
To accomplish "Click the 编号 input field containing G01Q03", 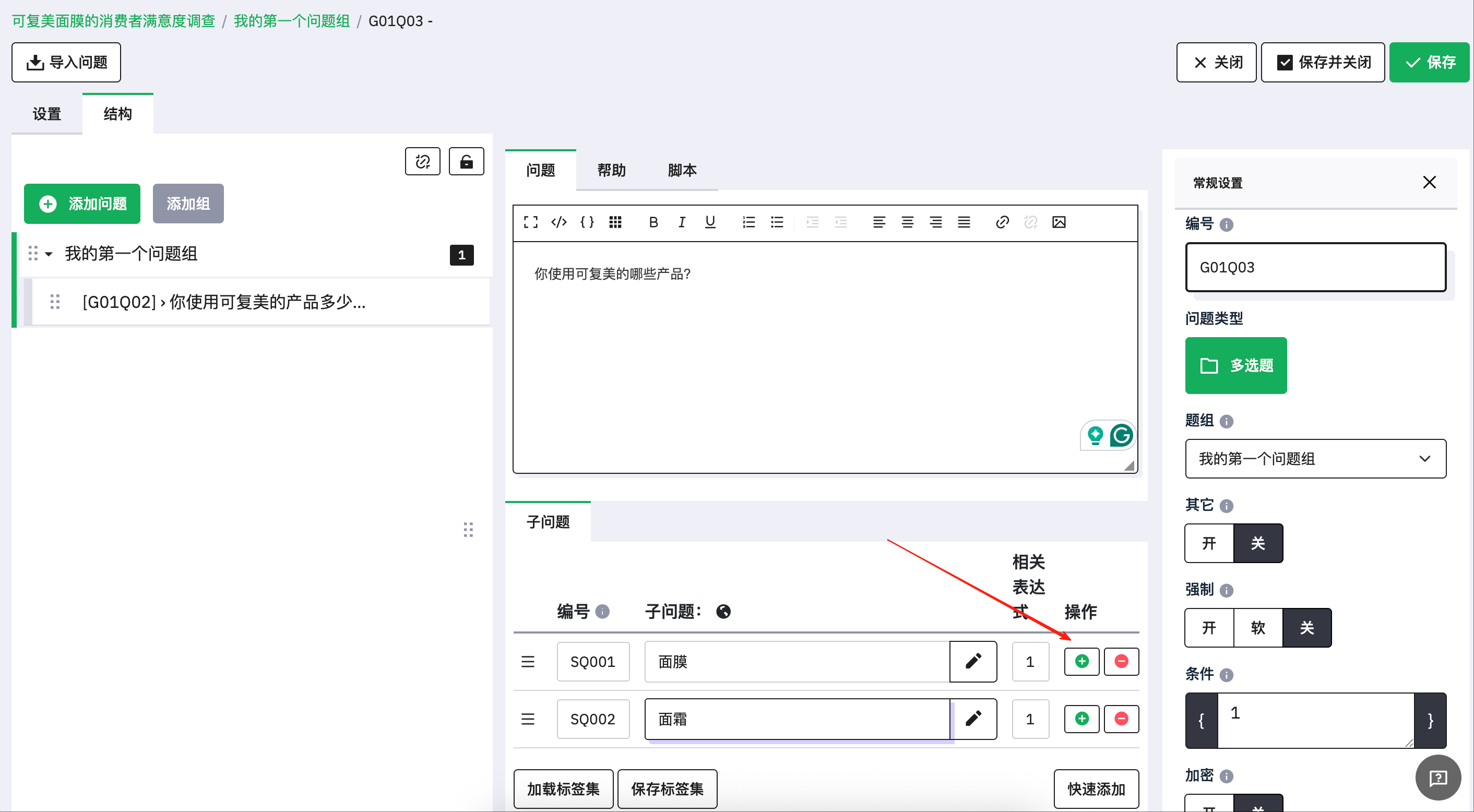I will tap(1315, 267).
